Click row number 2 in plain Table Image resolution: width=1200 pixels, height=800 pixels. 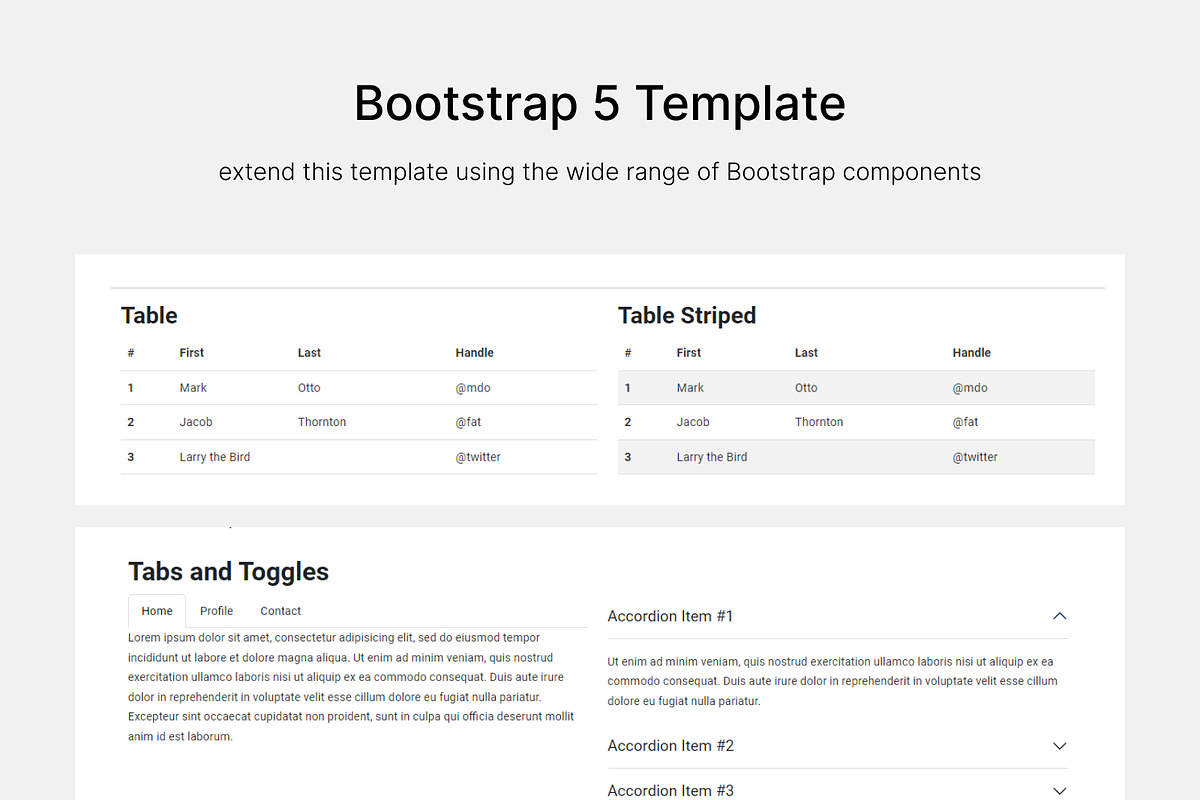click(x=131, y=422)
